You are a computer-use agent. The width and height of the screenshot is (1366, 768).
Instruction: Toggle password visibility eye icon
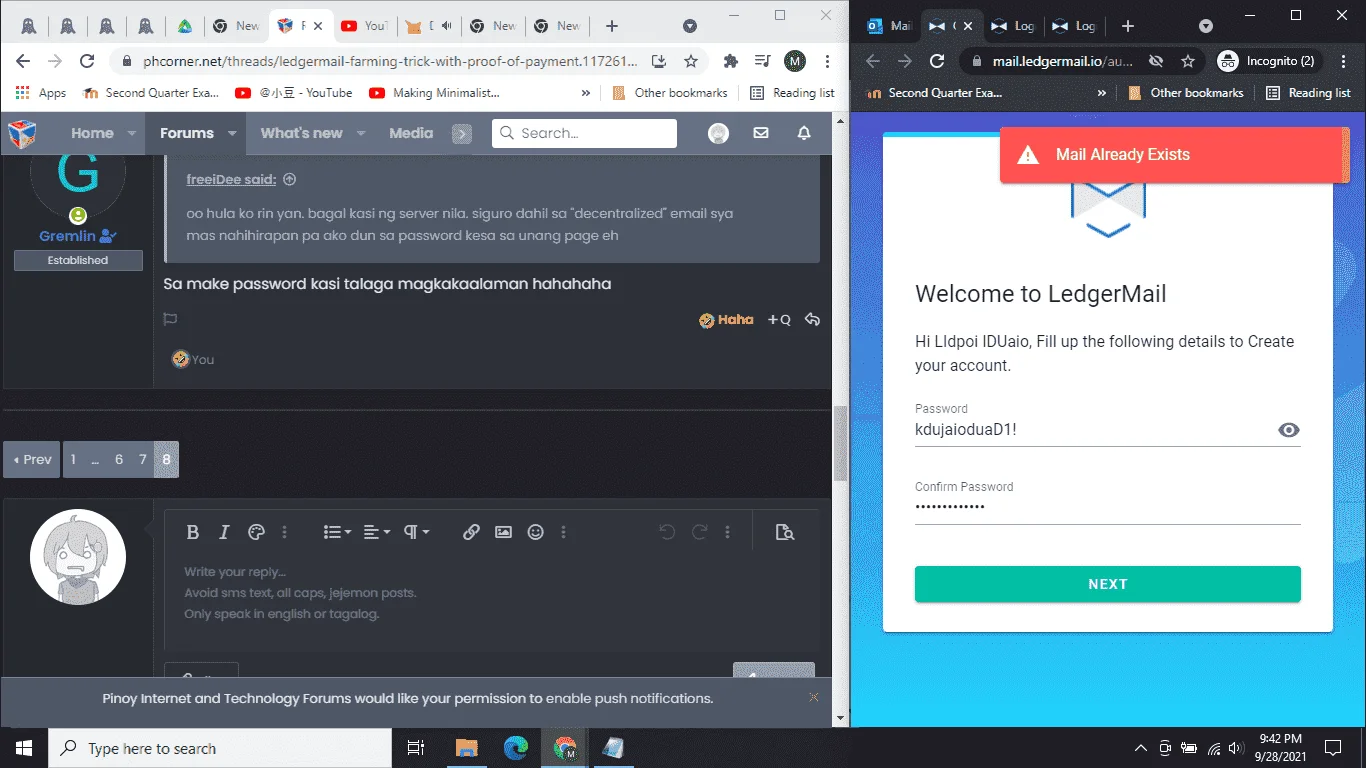point(1288,430)
